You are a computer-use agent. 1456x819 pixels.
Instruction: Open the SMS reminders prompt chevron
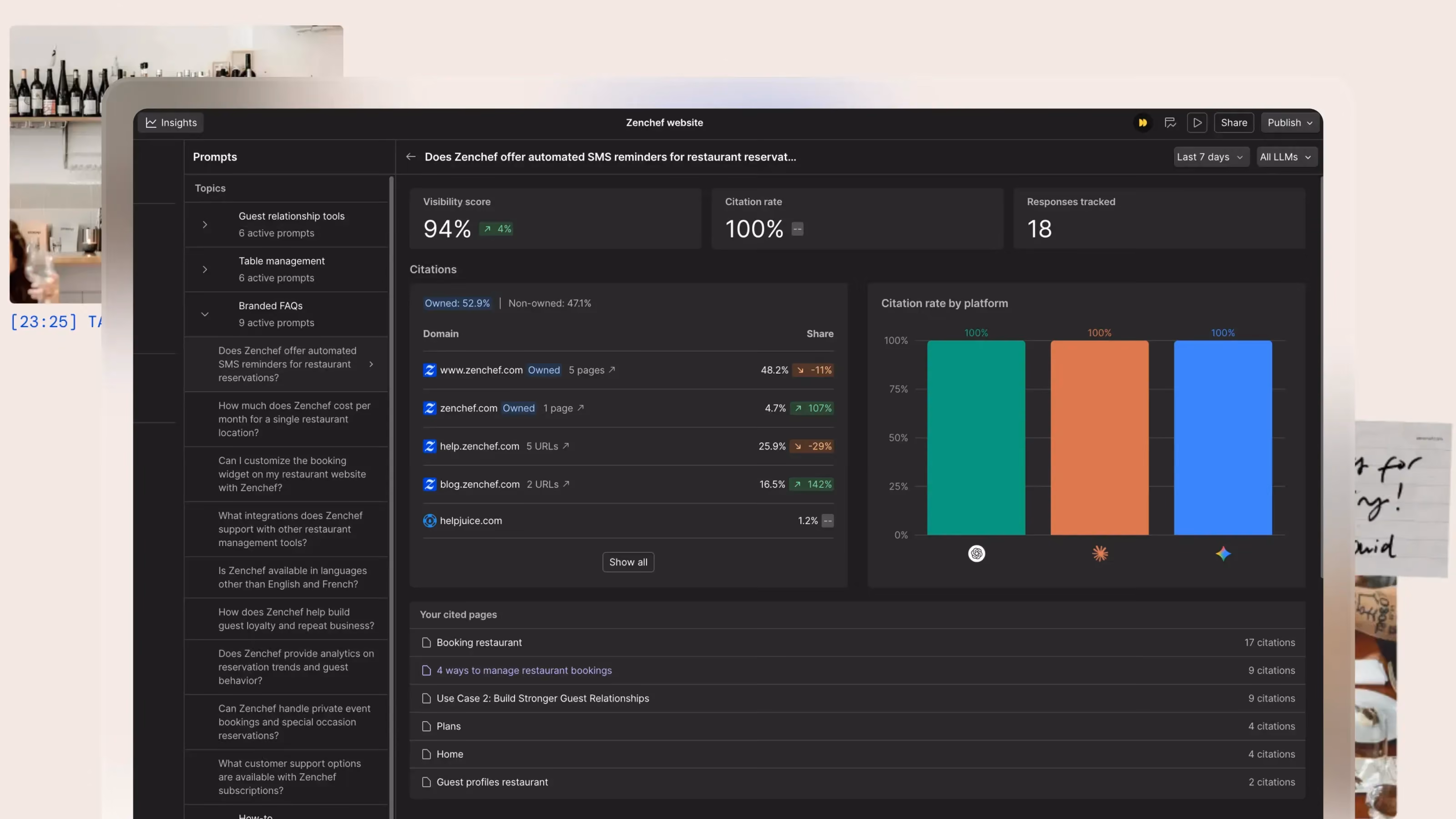tap(371, 364)
